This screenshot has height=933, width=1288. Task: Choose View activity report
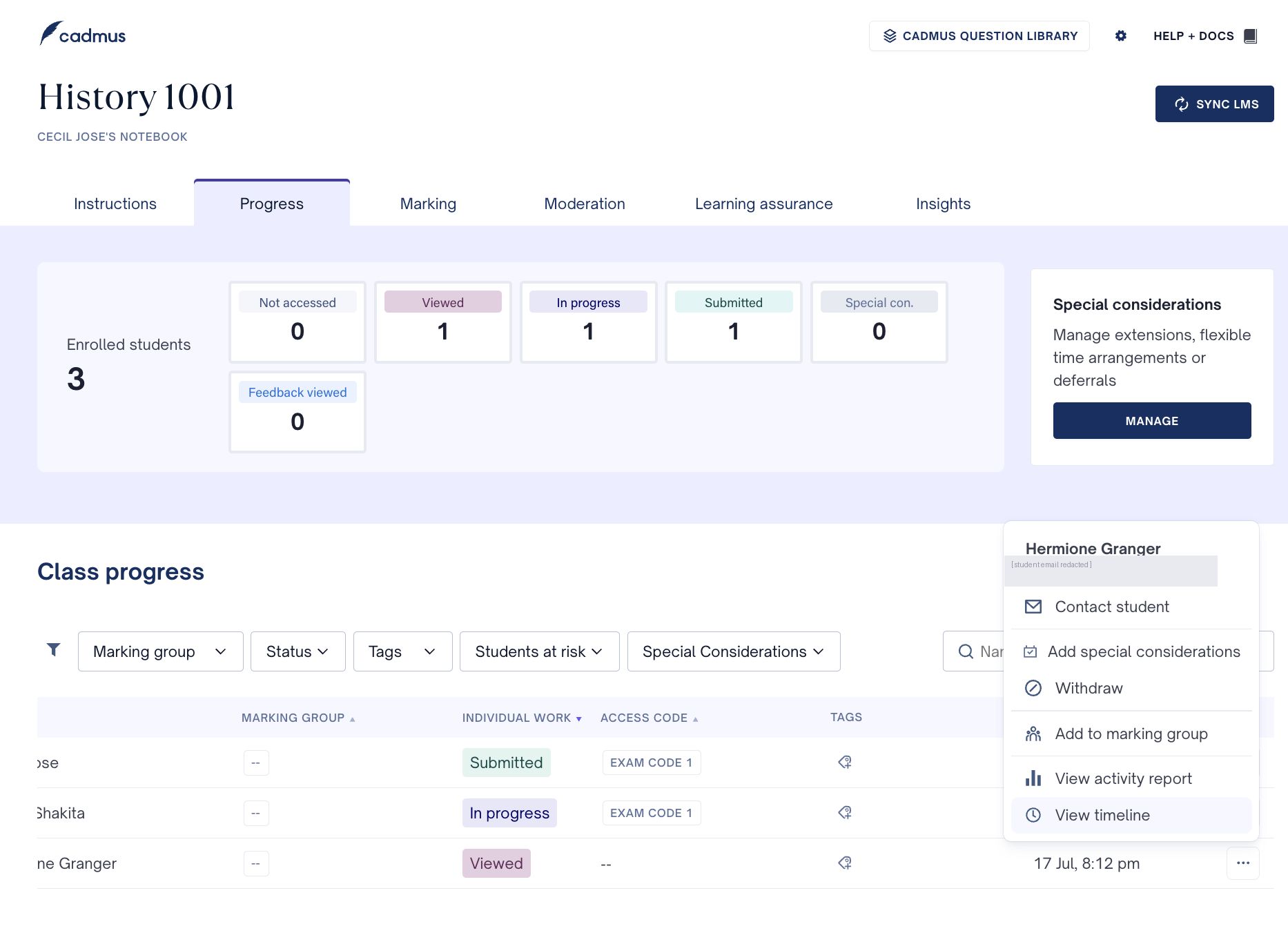pos(1131,778)
